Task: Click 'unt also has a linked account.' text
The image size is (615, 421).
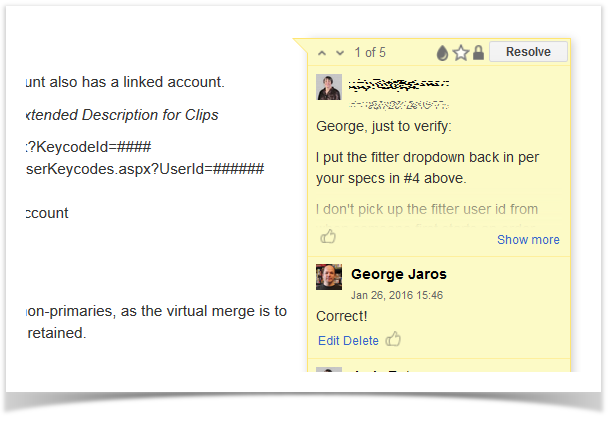Action: click(125, 82)
